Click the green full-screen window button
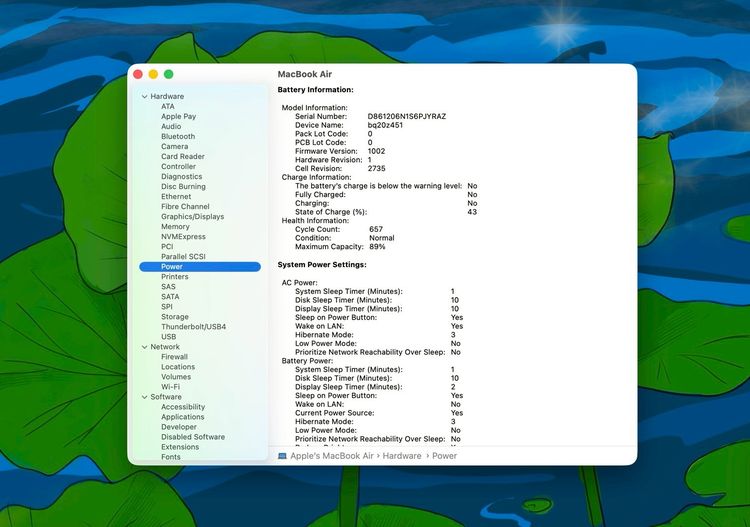This screenshot has width=750, height=527. 169,74
